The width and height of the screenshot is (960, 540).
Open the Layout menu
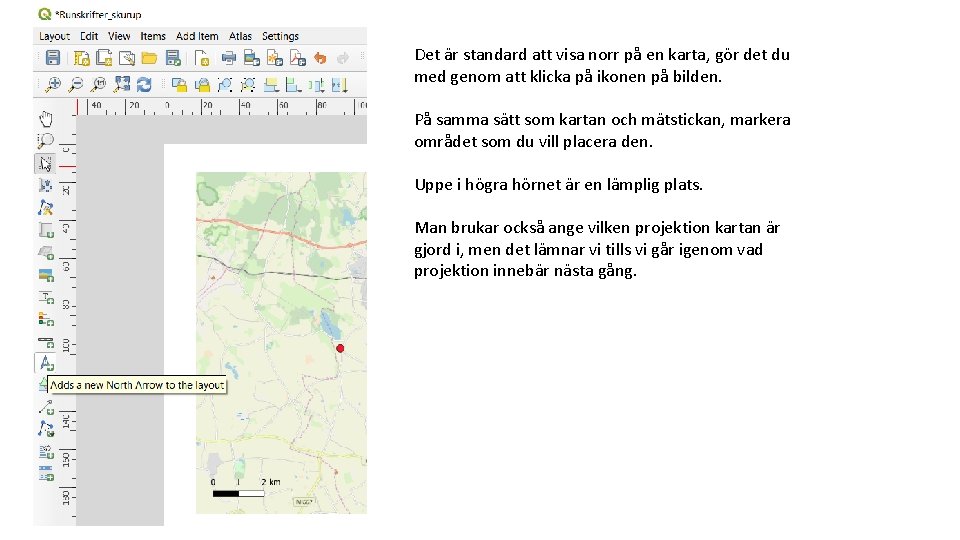click(x=54, y=36)
